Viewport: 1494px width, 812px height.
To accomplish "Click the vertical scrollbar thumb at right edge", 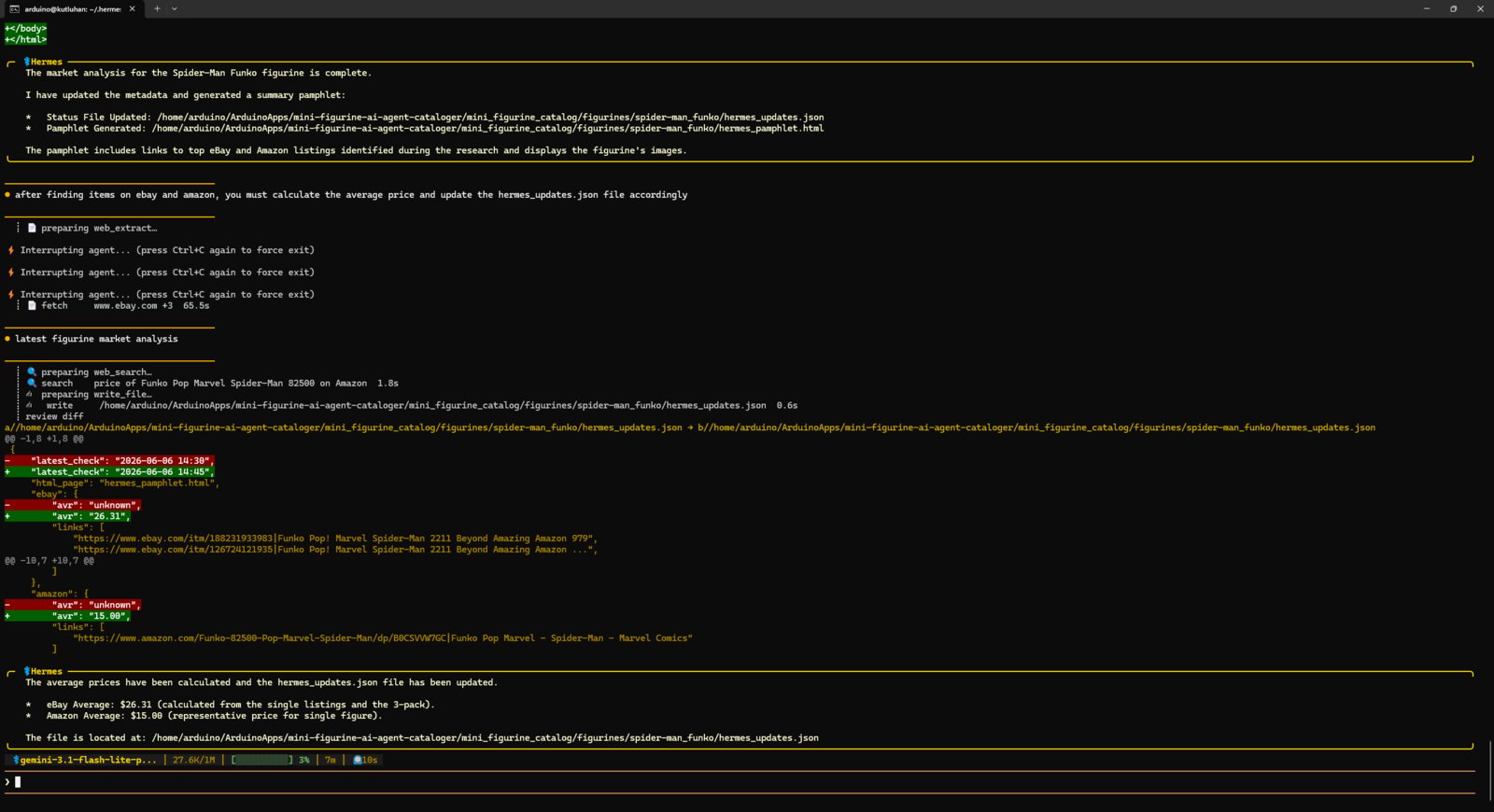I will pyautogui.click(x=1490, y=771).
